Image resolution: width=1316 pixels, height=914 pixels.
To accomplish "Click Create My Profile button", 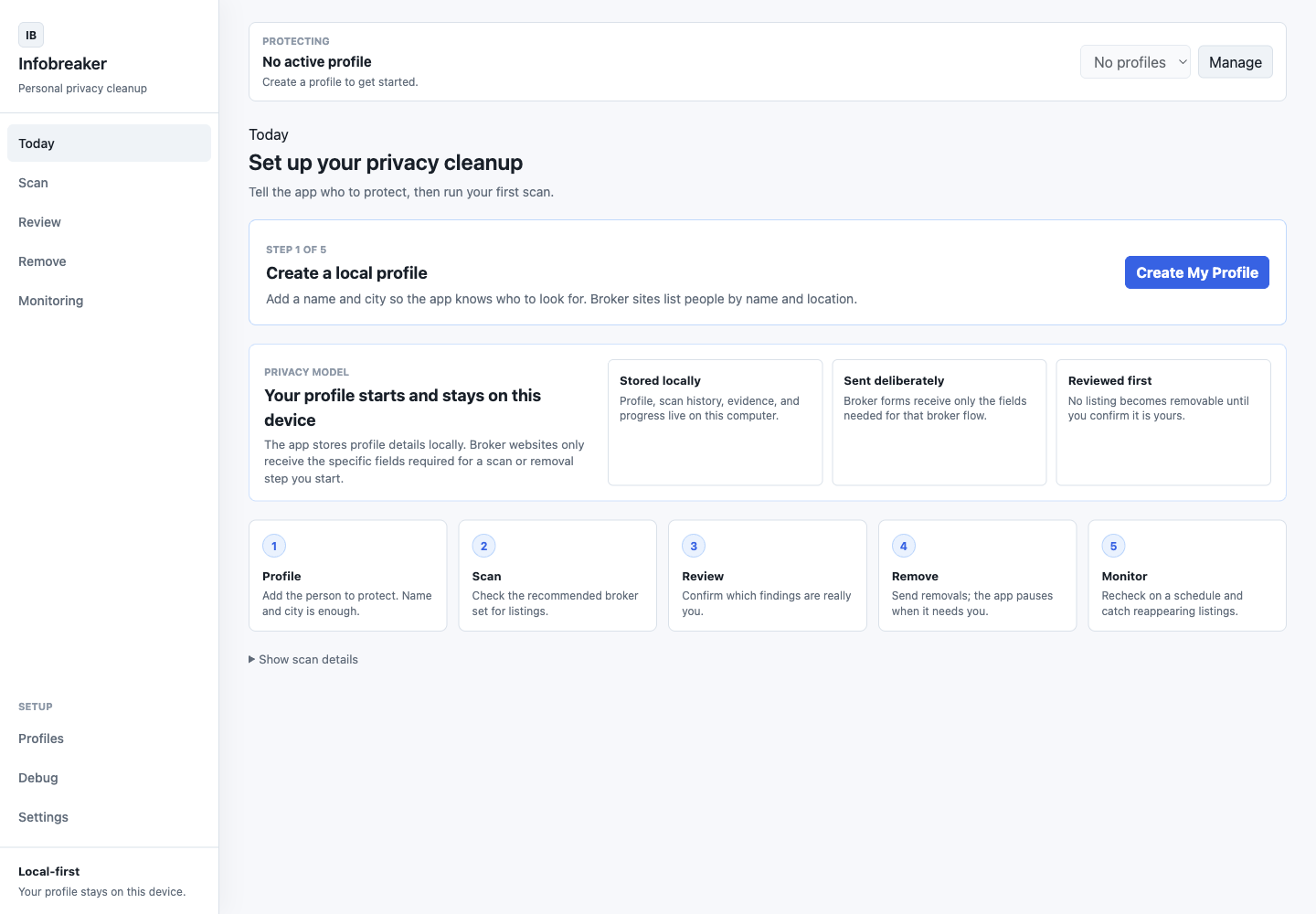I will pos(1197,272).
